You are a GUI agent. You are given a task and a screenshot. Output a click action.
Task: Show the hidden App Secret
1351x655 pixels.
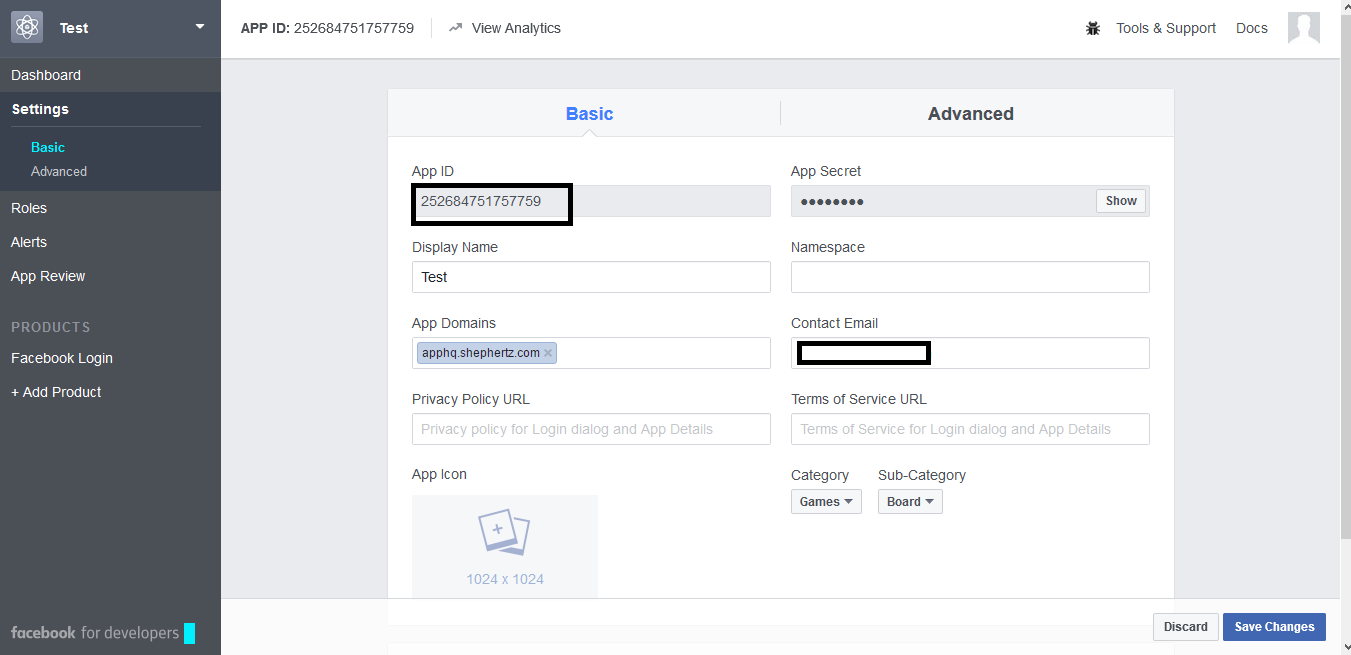coord(1120,201)
